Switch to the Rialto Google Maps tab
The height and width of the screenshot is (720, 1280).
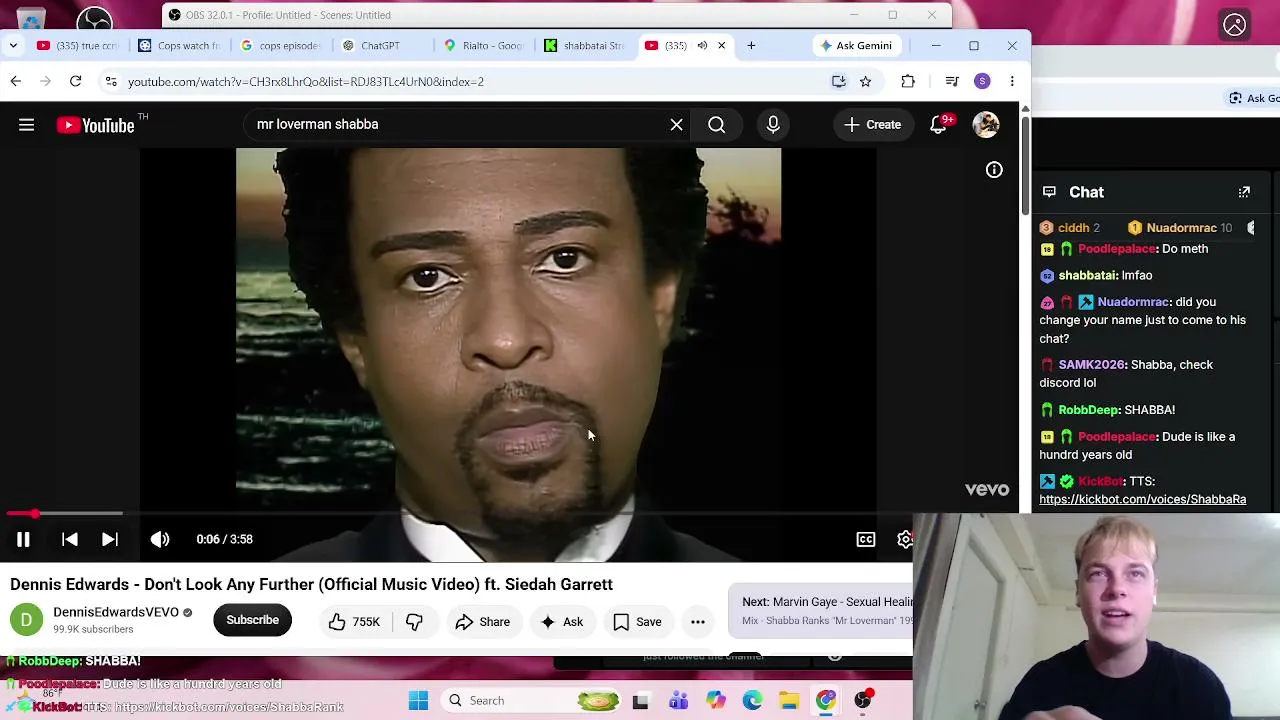pos(484,46)
